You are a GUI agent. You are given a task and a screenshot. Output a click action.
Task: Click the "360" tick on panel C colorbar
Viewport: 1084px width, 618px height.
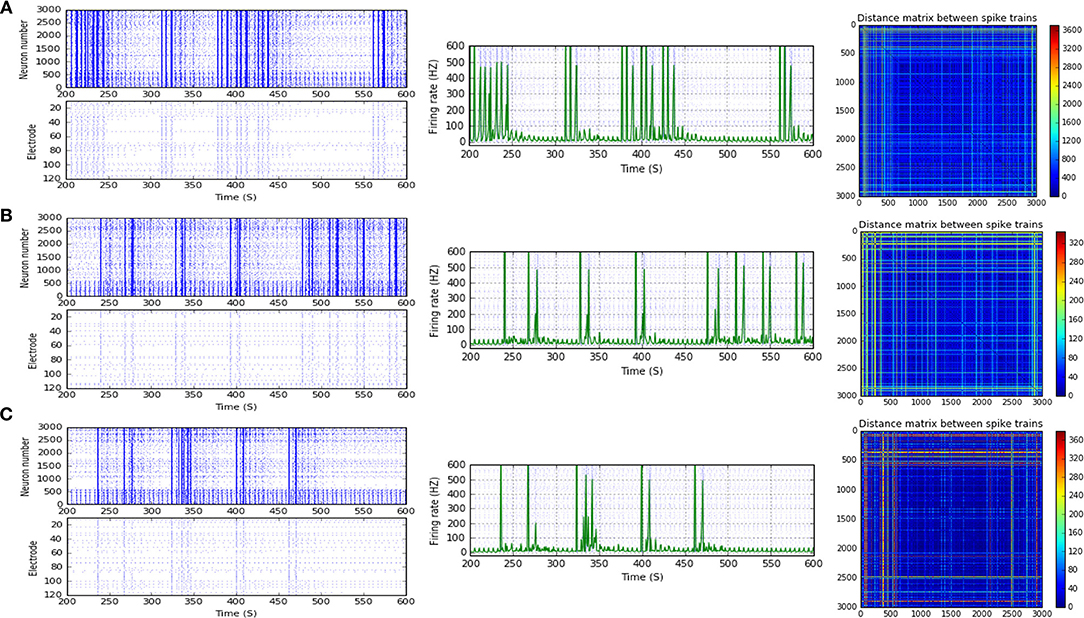(x=1075, y=438)
